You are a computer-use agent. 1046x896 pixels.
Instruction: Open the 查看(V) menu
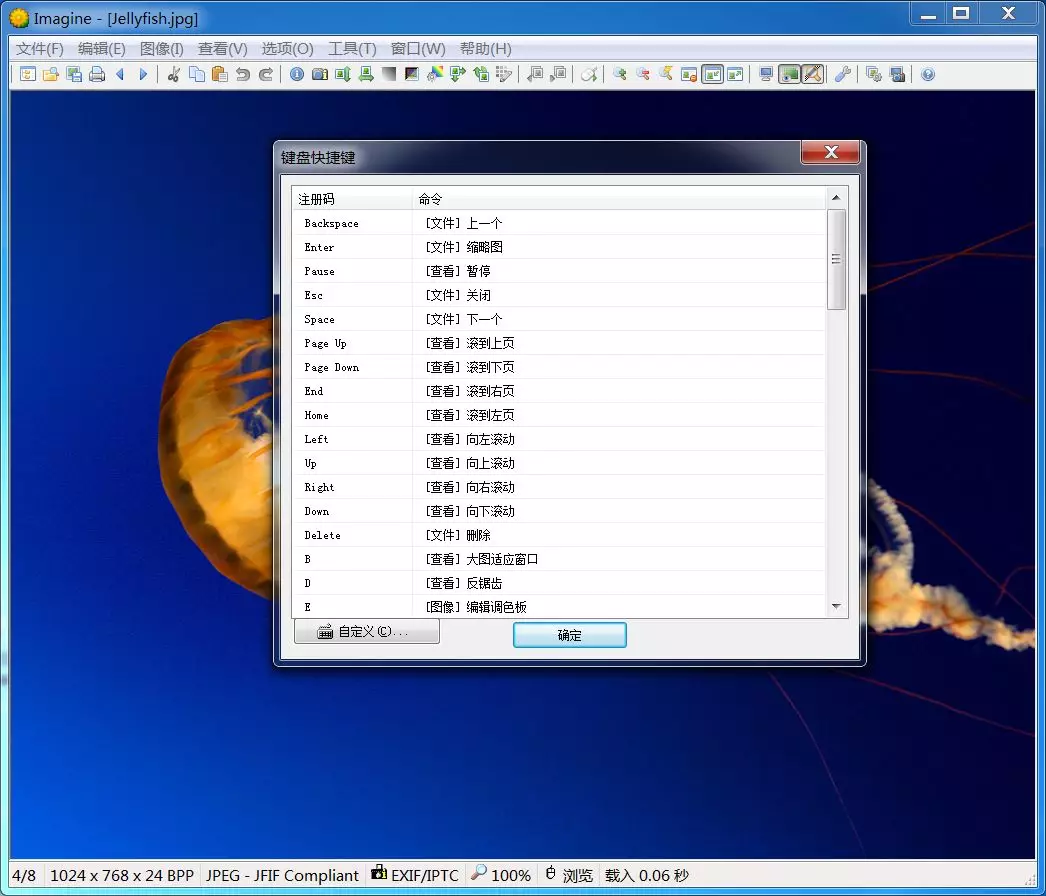(x=223, y=49)
